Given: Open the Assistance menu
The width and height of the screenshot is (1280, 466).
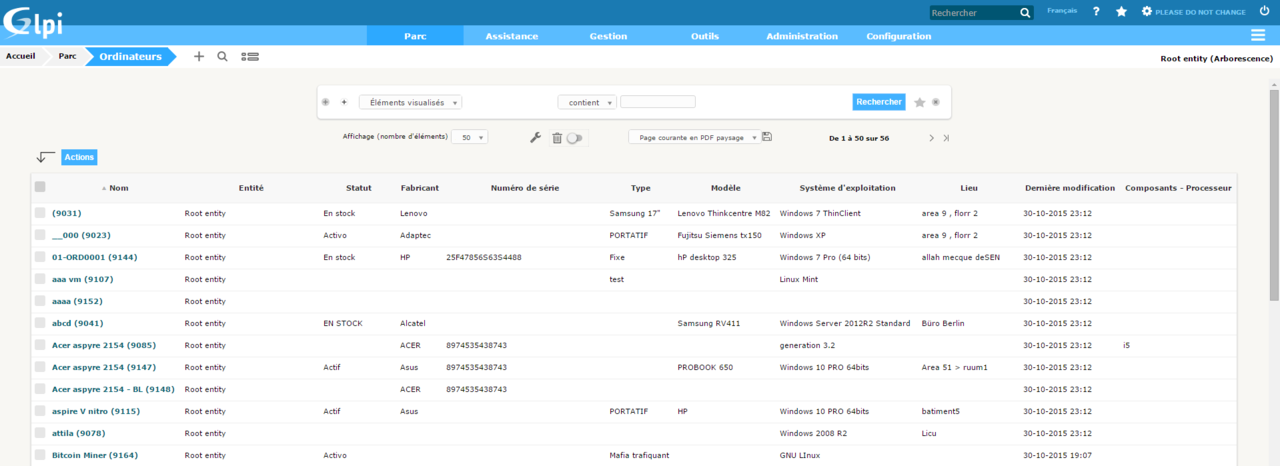Looking at the screenshot, I should point(512,36).
